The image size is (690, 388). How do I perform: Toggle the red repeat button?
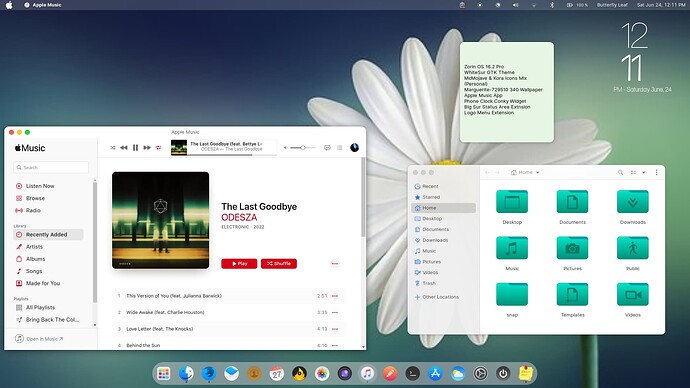158,148
